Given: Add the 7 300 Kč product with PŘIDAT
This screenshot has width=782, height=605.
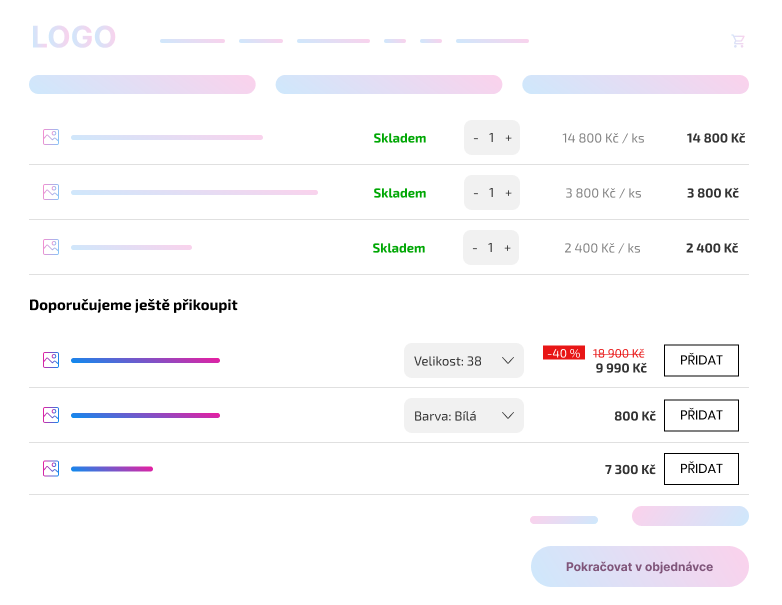Looking at the screenshot, I should 701,469.
